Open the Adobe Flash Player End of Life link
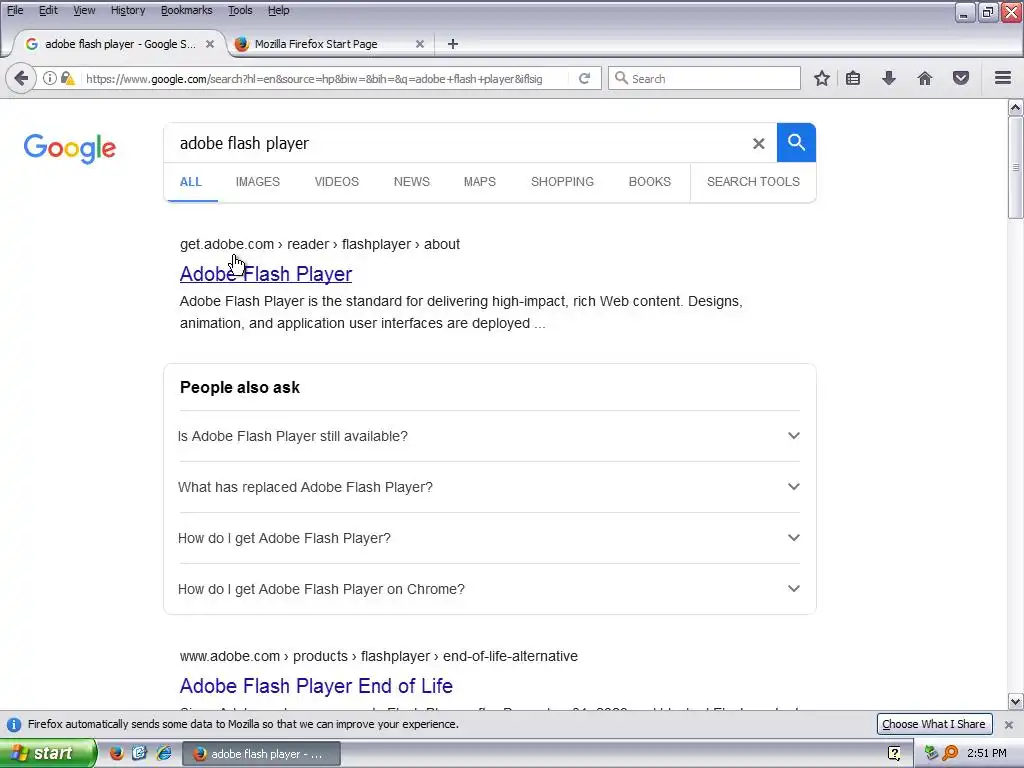Screen dimensions: 1024x768 click(x=316, y=686)
